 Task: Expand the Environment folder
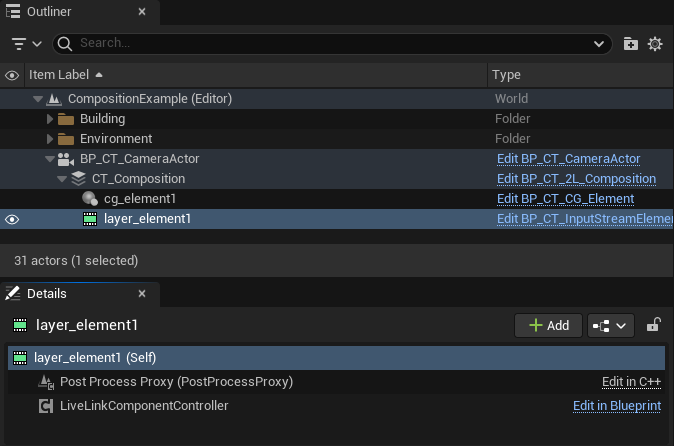coord(50,139)
